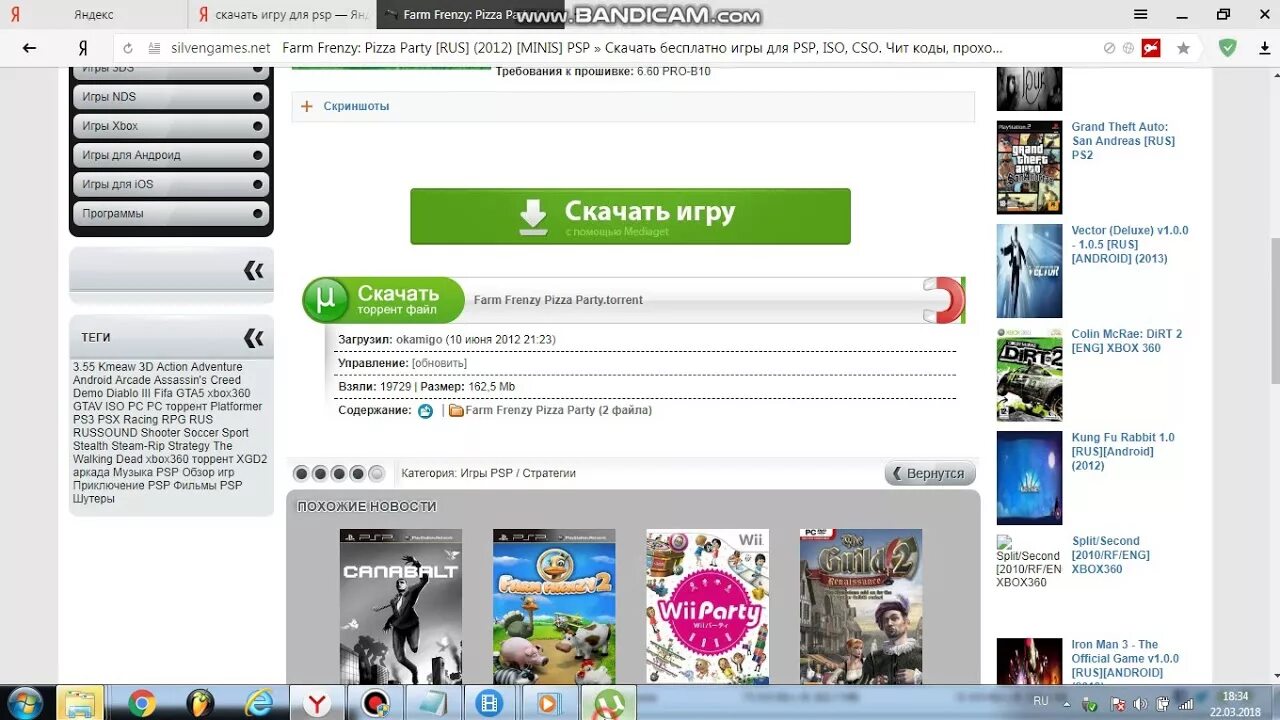The width and height of the screenshot is (1280, 720).
Task: Click the Platformer tag
Action: (236, 407)
